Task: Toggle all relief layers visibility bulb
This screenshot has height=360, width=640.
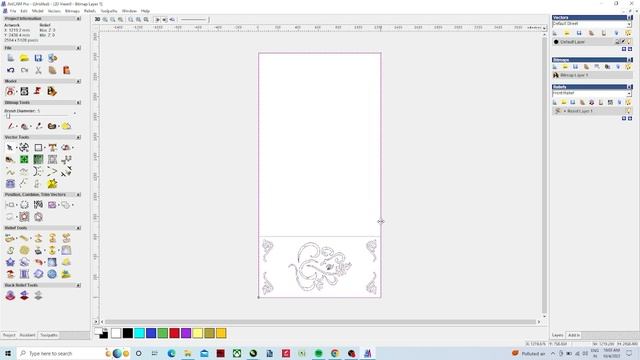Action: click(628, 102)
